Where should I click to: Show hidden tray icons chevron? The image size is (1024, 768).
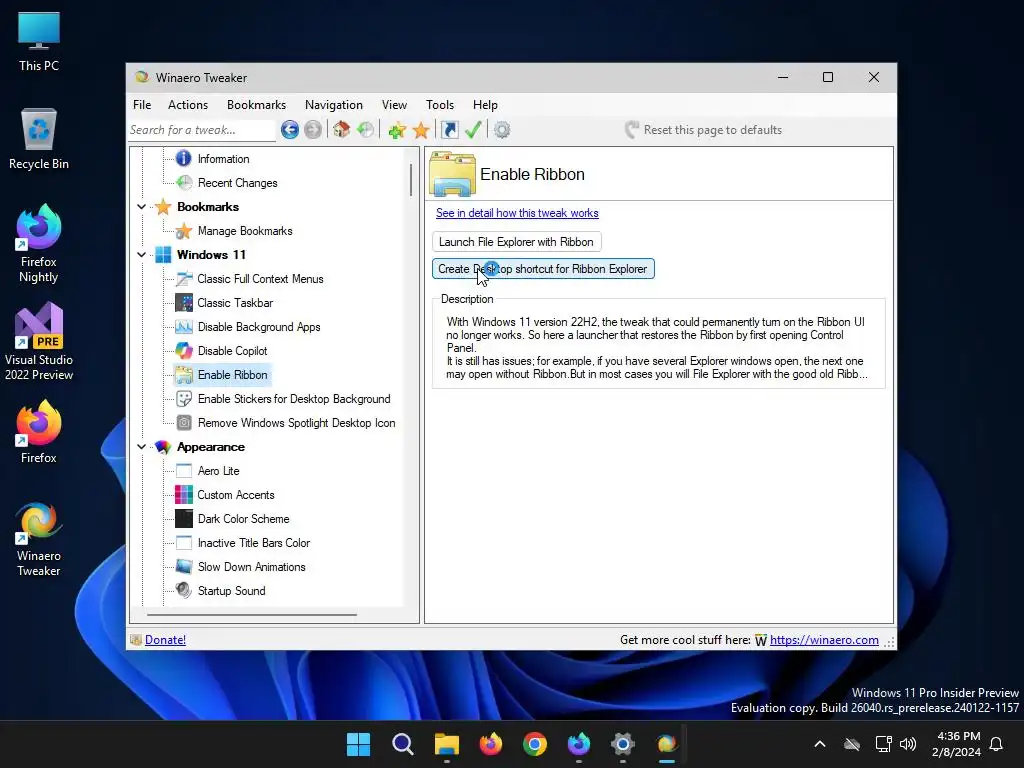[820, 744]
